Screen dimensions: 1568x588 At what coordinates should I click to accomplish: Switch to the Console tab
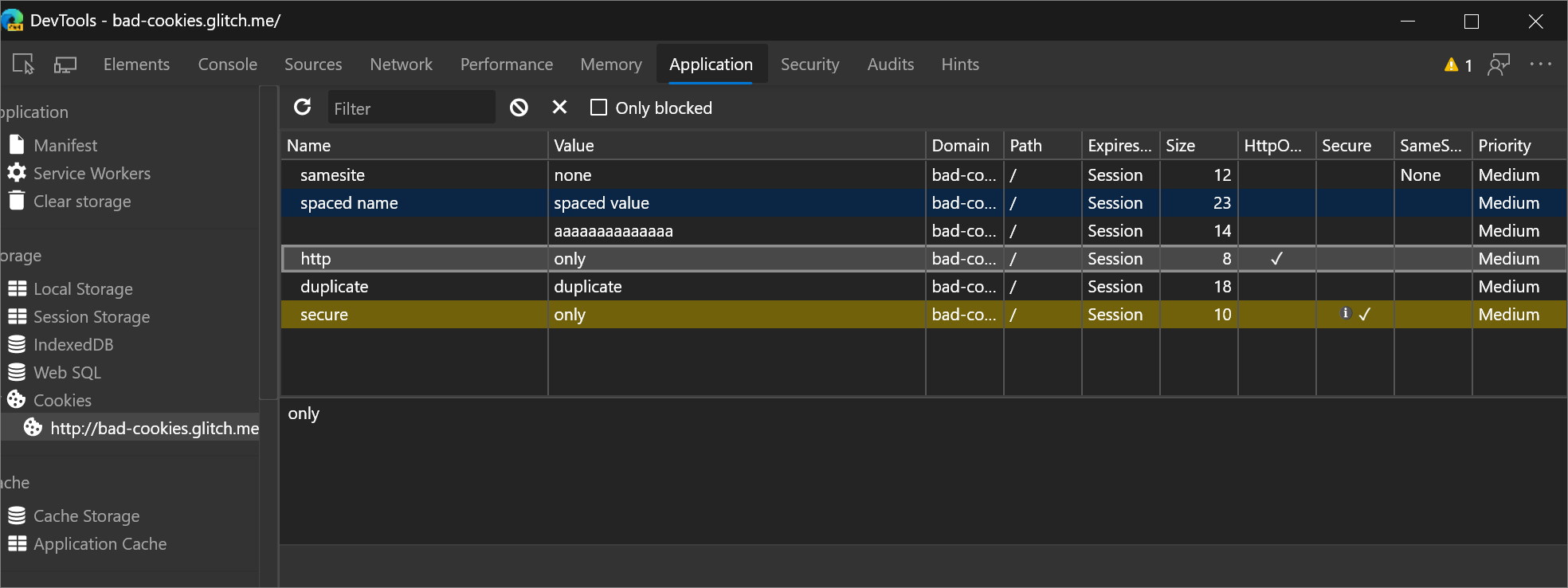point(227,65)
